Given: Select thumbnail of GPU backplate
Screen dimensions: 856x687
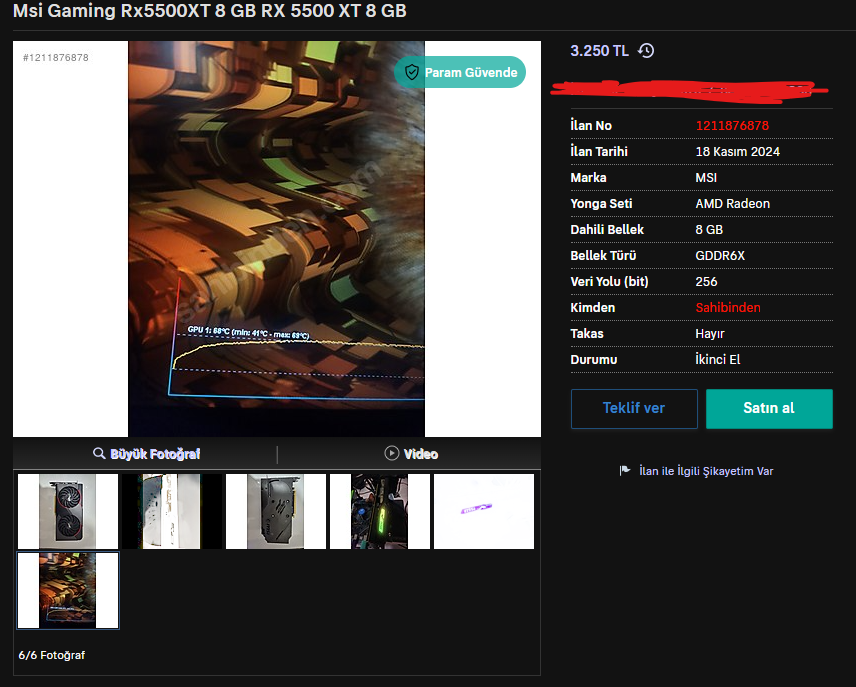Looking at the screenshot, I should coord(276,511).
